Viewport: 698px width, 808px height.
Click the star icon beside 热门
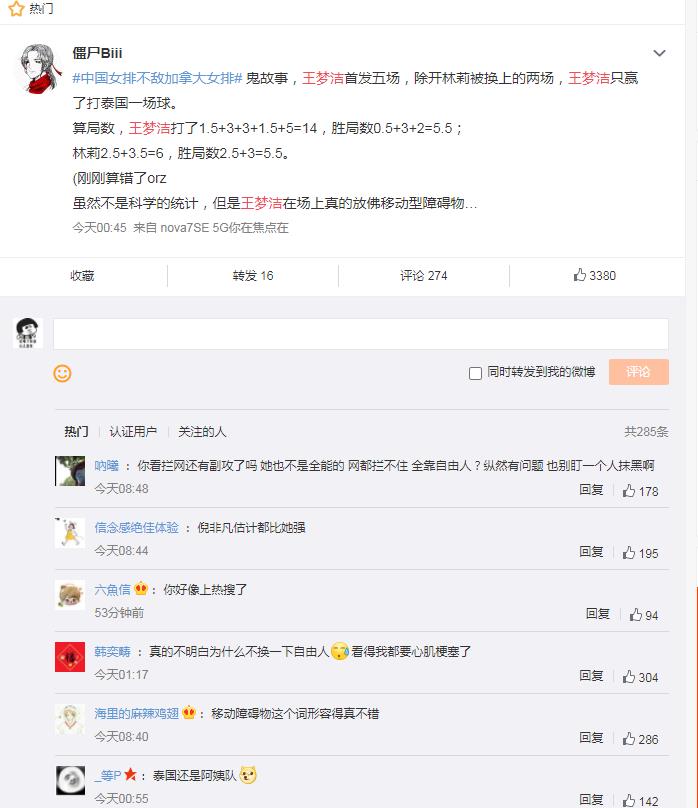pyautogui.click(x=16, y=9)
